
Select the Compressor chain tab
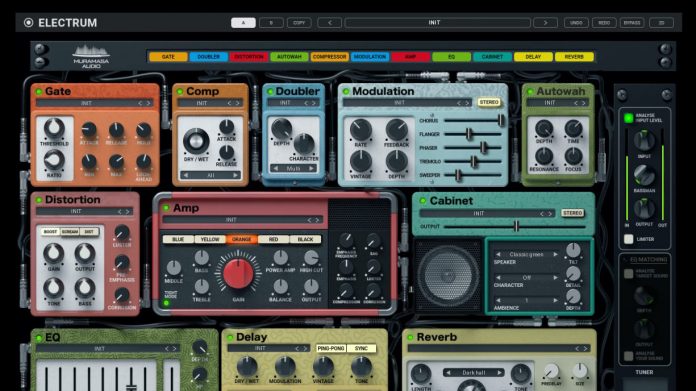pos(329,57)
